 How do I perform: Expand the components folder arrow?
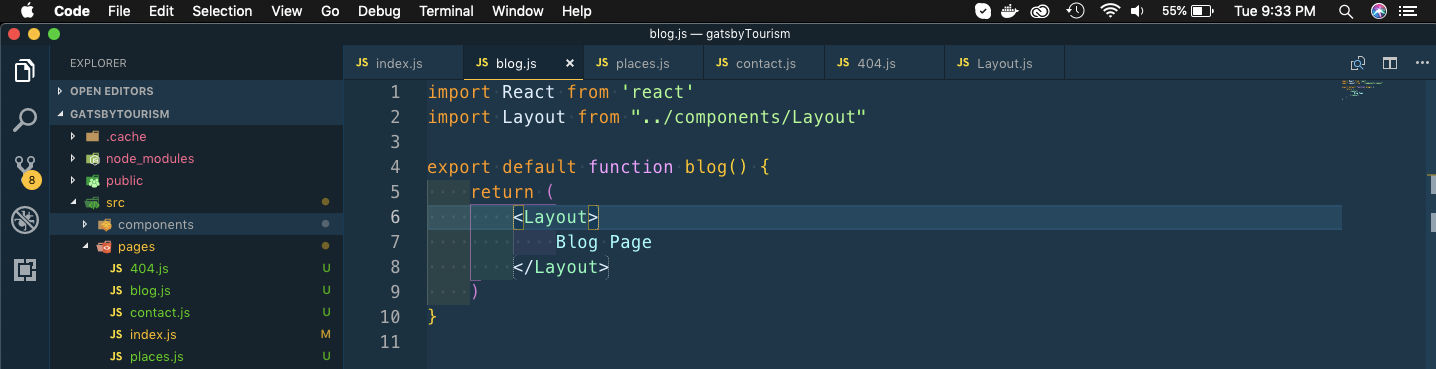[x=85, y=224]
